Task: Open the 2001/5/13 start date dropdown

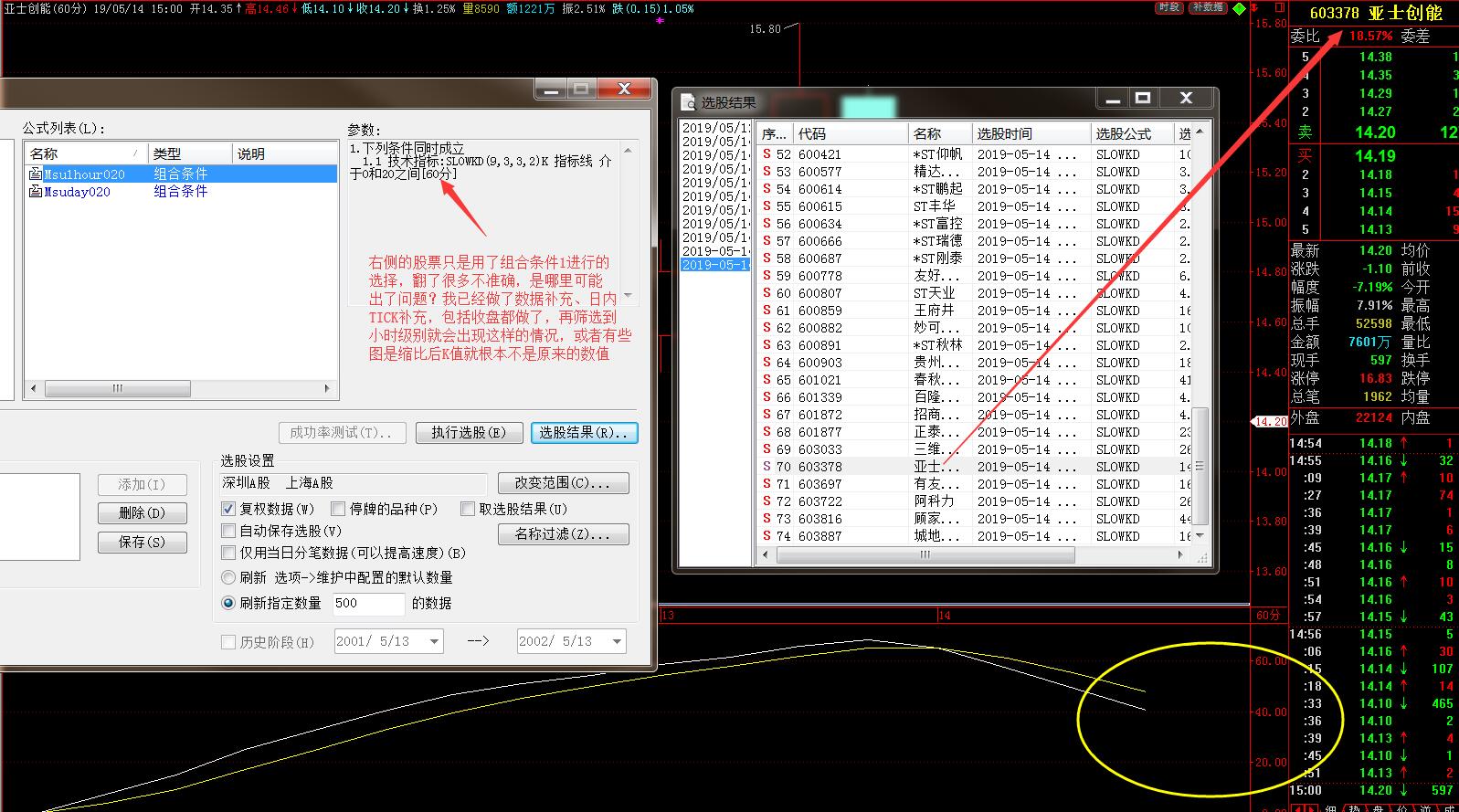Action: click(434, 641)
